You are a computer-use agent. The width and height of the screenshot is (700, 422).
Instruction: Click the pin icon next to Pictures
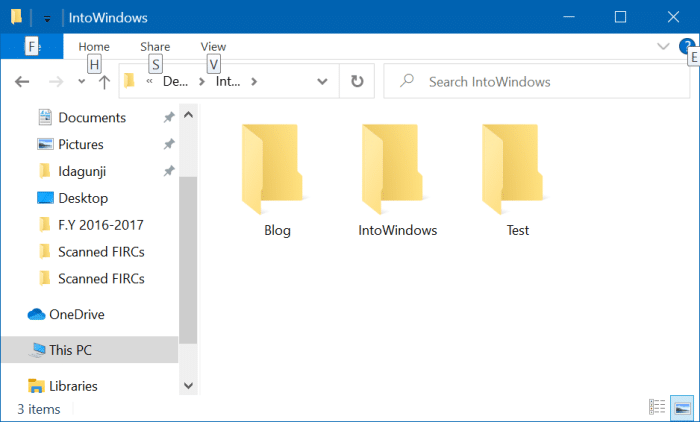point(169,144)
